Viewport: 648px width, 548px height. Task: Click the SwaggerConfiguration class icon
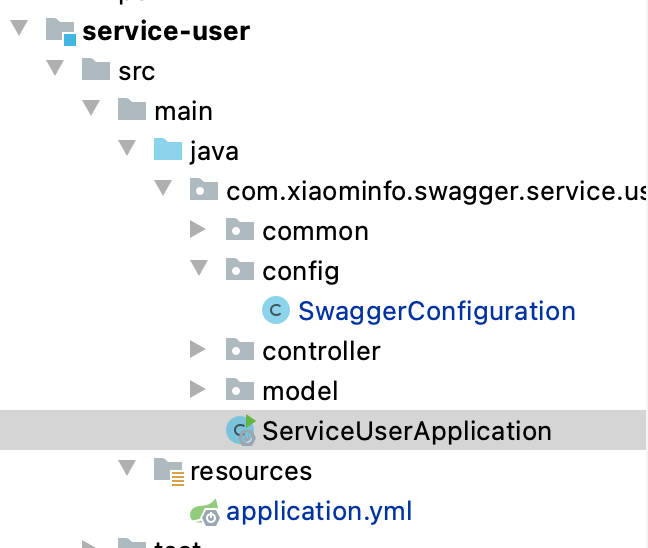[276, 311]
